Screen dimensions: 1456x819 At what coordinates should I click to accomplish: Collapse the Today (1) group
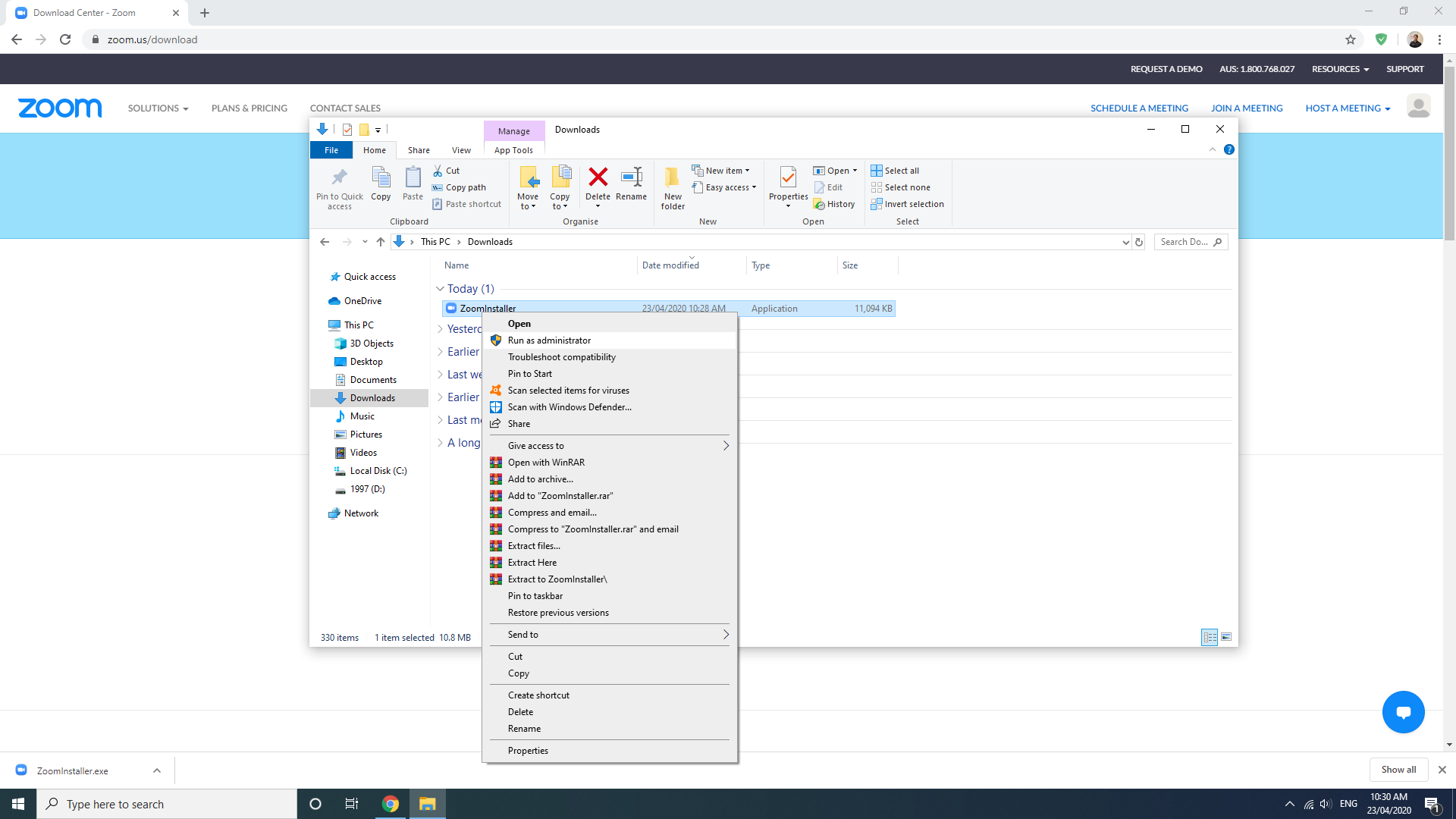tap(440, 289)
